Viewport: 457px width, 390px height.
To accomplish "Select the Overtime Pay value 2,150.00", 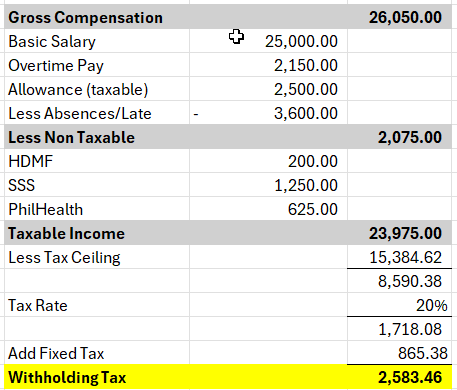I will [x=268, y=65].
